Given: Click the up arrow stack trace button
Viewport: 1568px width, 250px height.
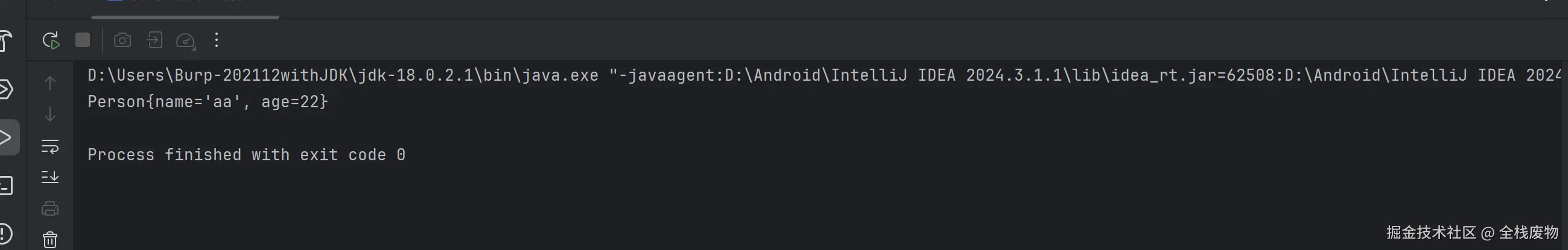Looking at the screenshot, I should point(50,83).
